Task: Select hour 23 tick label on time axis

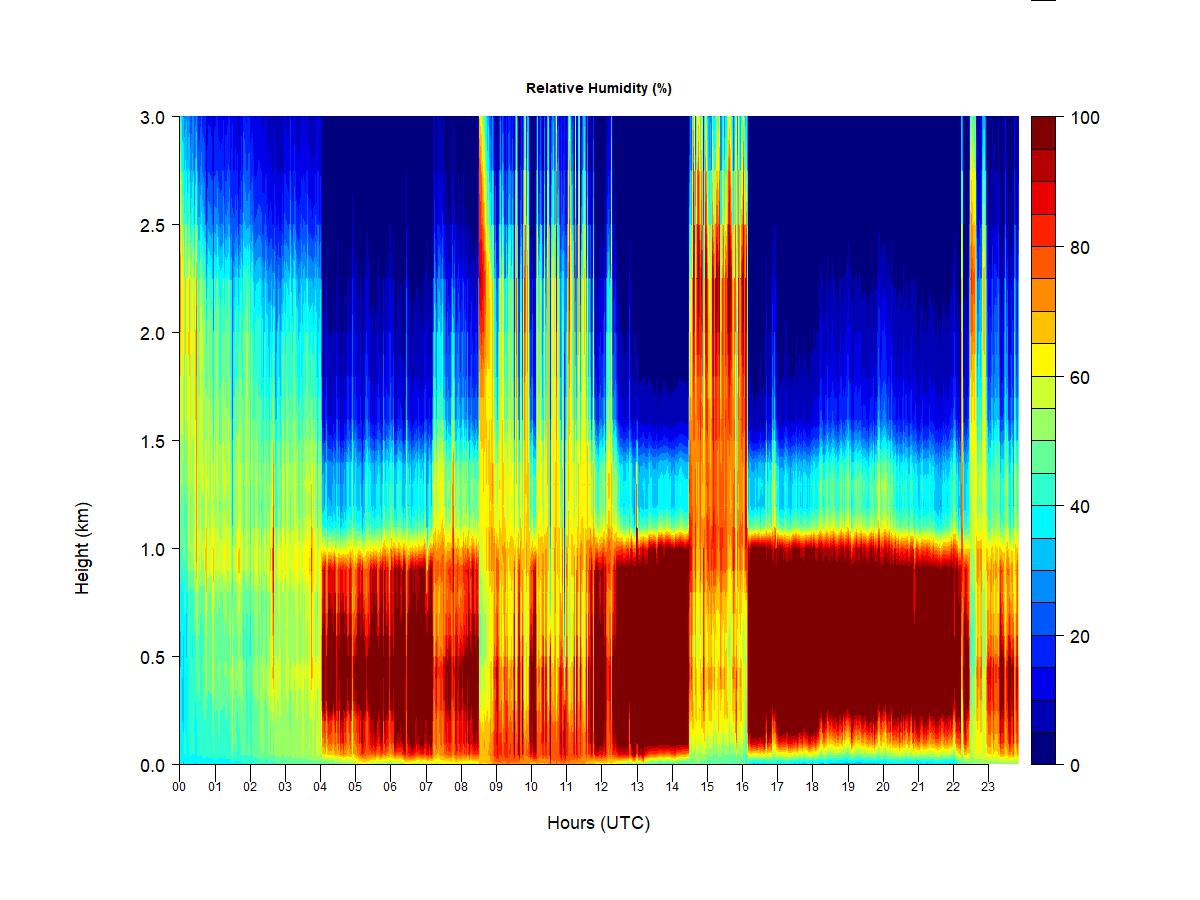Action: [x=988, y=787]
